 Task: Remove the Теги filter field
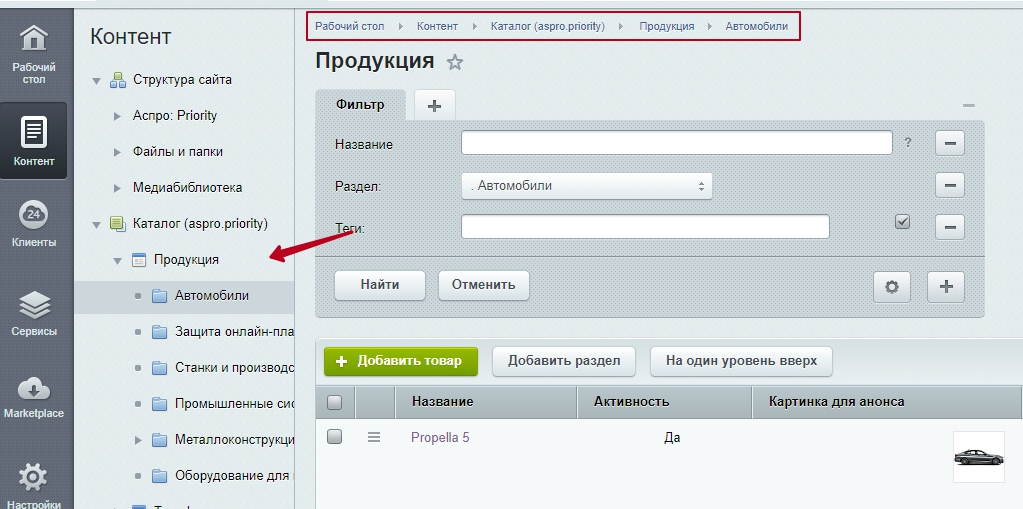[x=949, y=227]
